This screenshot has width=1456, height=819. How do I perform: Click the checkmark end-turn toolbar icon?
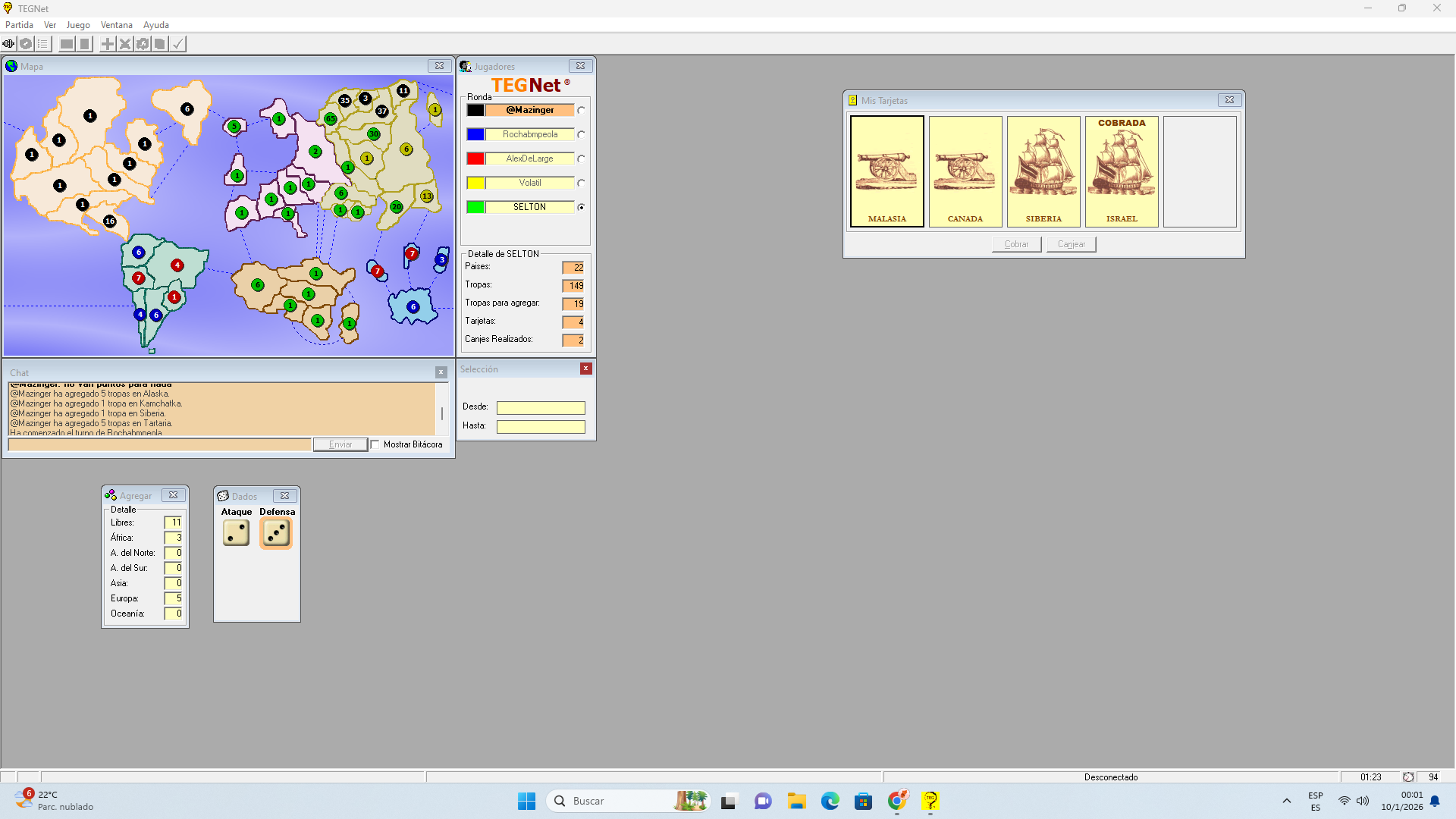click(177, 44)
